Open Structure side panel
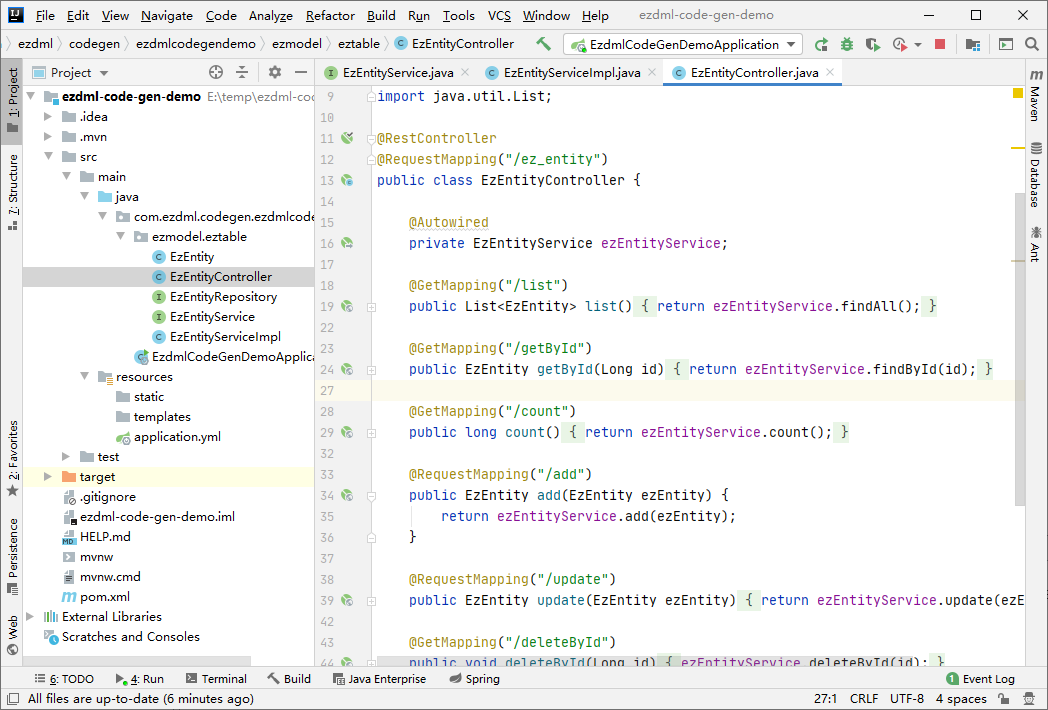This screenshot has height=710, width=1048. pyautogui.click(x=12, y=193)
